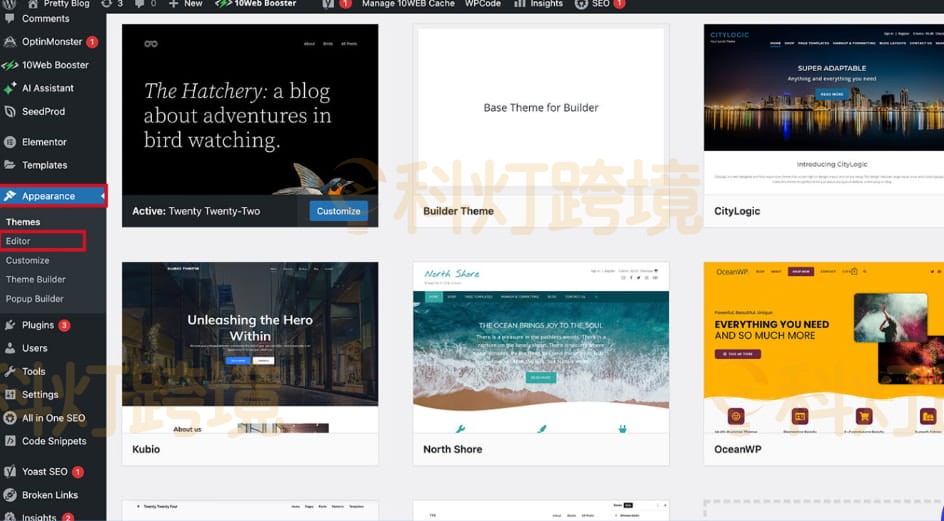Viewport: 944px width, 521px height.
Task: Click the OptinMonster icon in sidebar
Action: point(10,42)
